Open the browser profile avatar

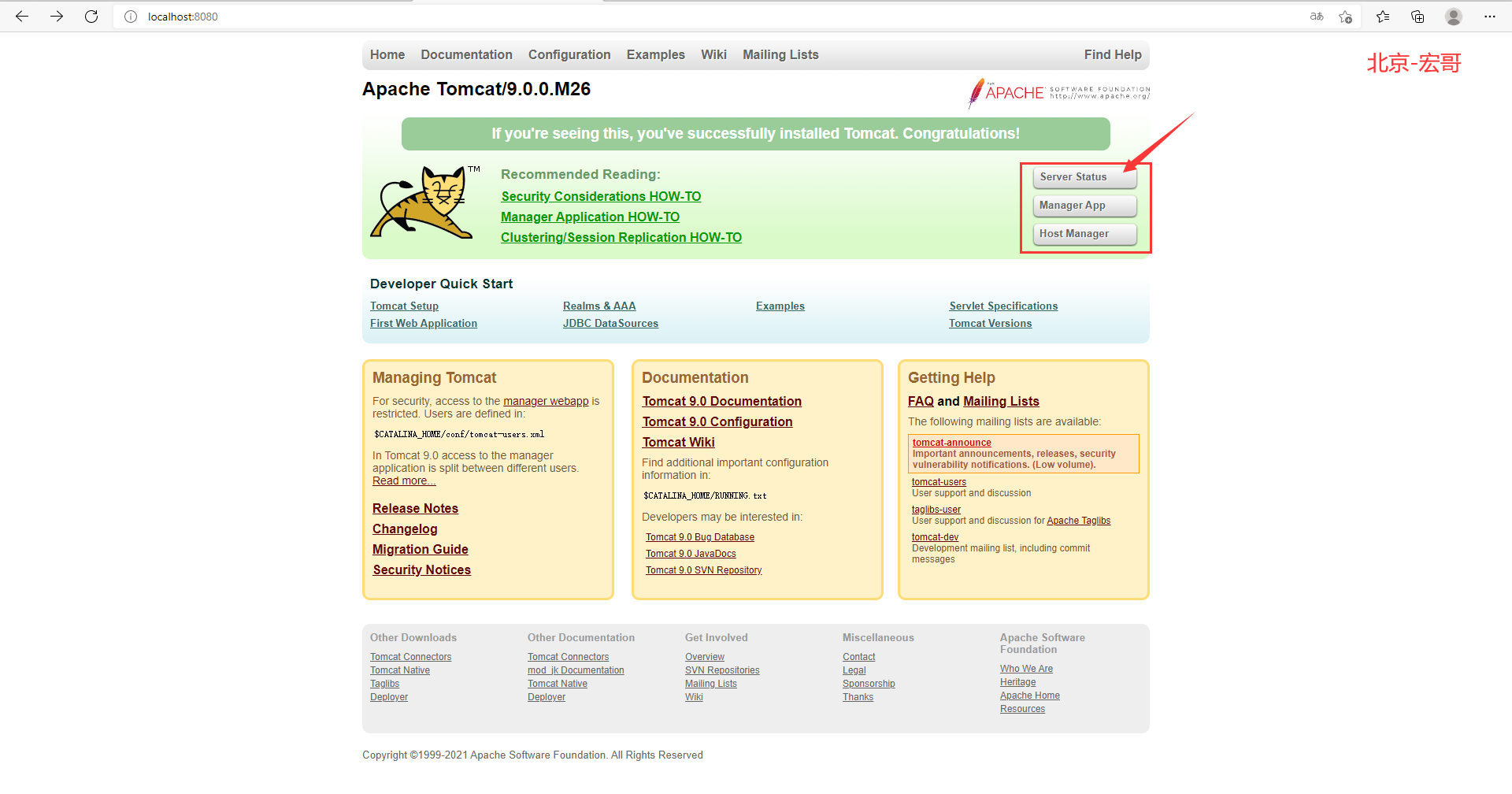[1454, 17]
